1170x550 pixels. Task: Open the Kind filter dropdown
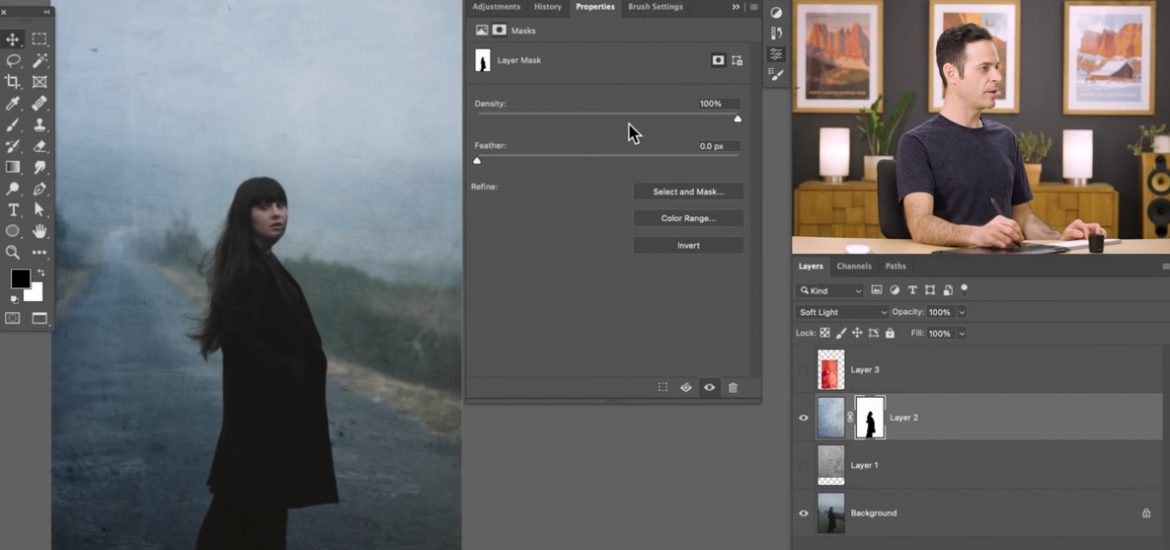pos(830,290)
